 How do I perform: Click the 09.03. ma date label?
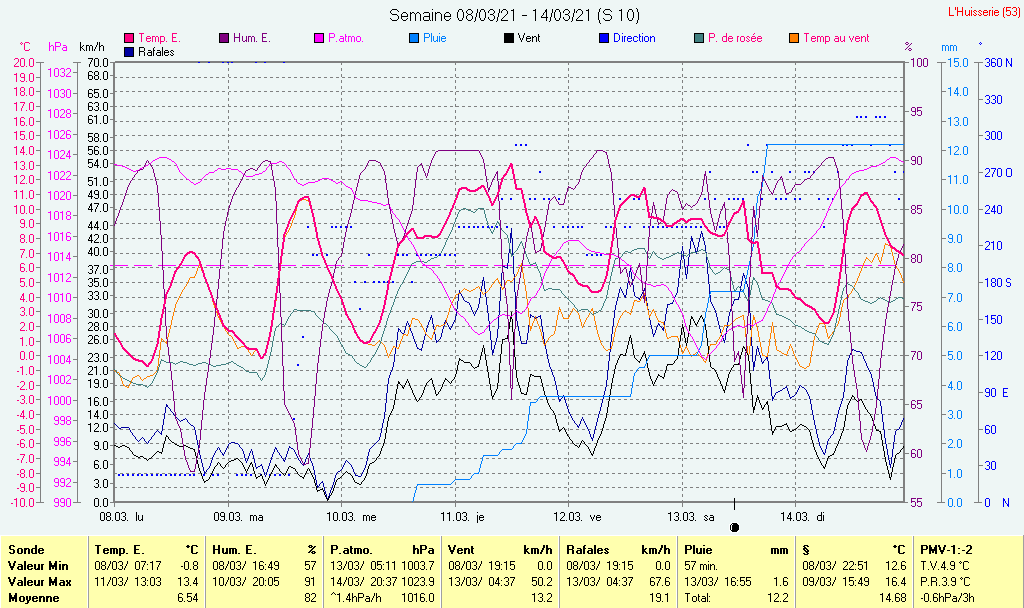click(238, 517)
